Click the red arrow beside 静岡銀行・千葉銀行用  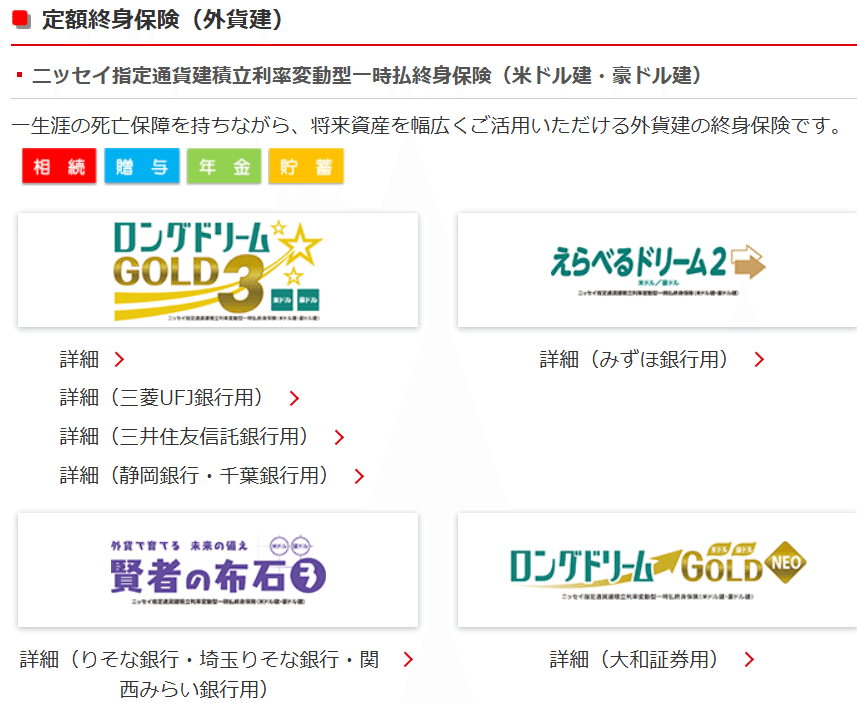pos(359,476)
